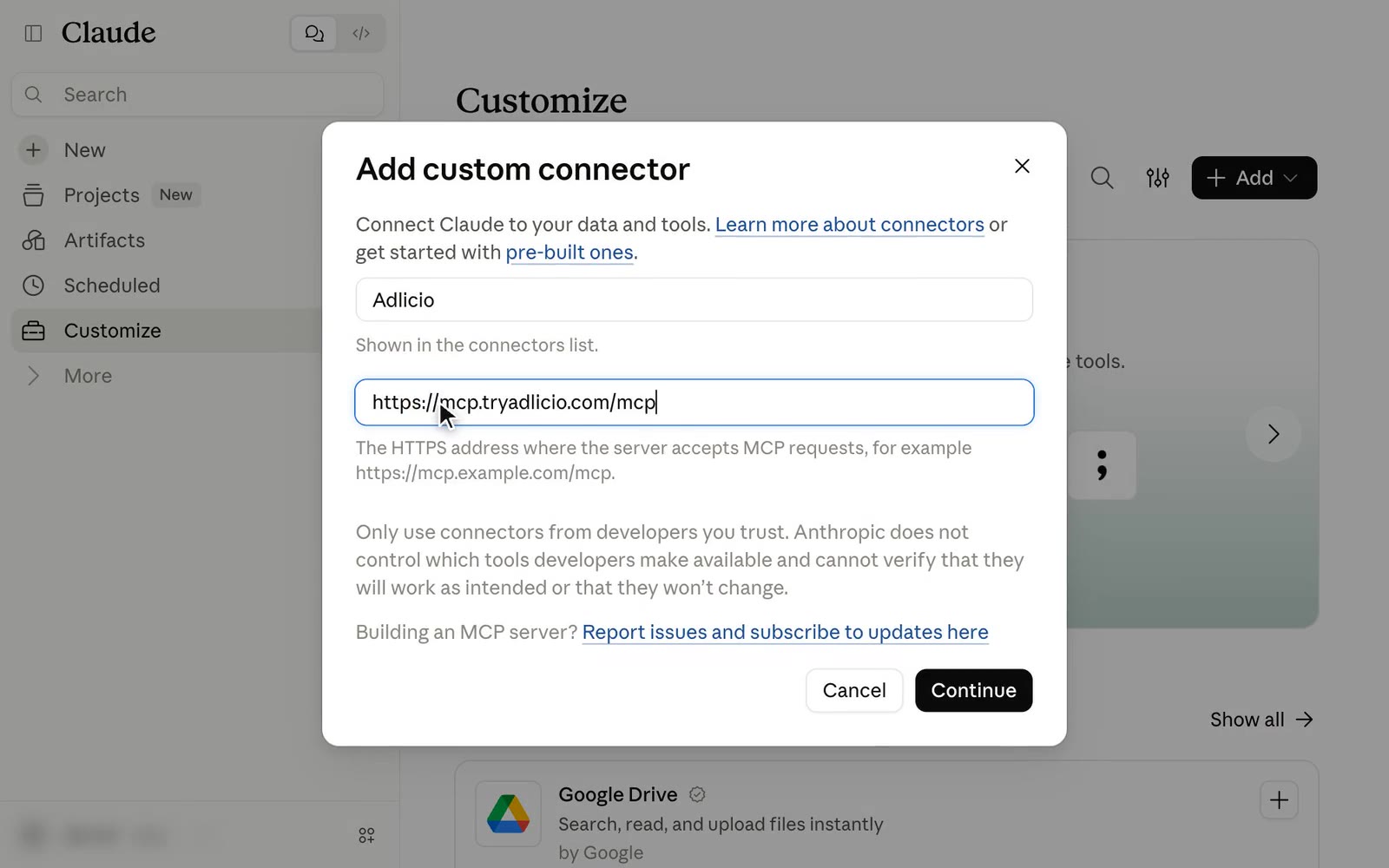Image resolution: width=1389 pixels, height=868 pixels.
Task: Add Google Drive connector plus icon
Action: (x=1279, y=800)
